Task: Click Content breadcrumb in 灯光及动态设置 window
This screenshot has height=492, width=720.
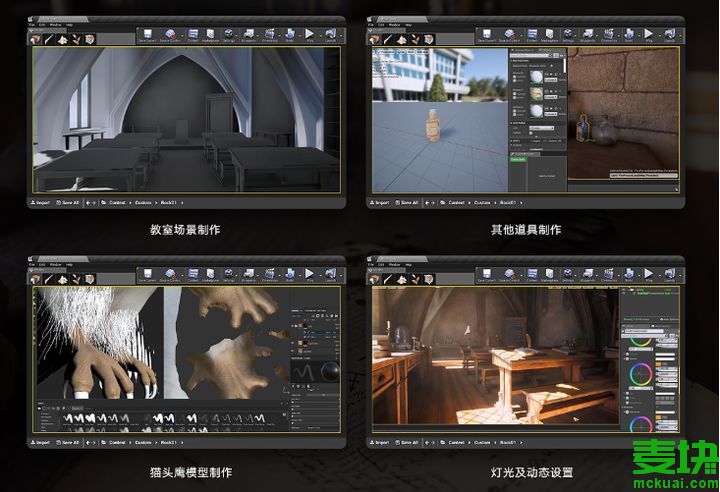Action: [x=456, y=442]
